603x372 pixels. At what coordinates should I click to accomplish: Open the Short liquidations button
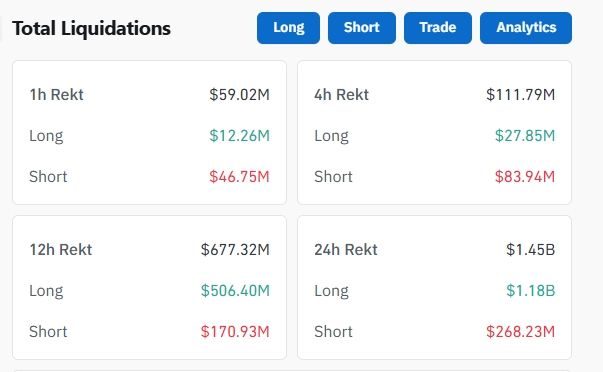point(362,28)
